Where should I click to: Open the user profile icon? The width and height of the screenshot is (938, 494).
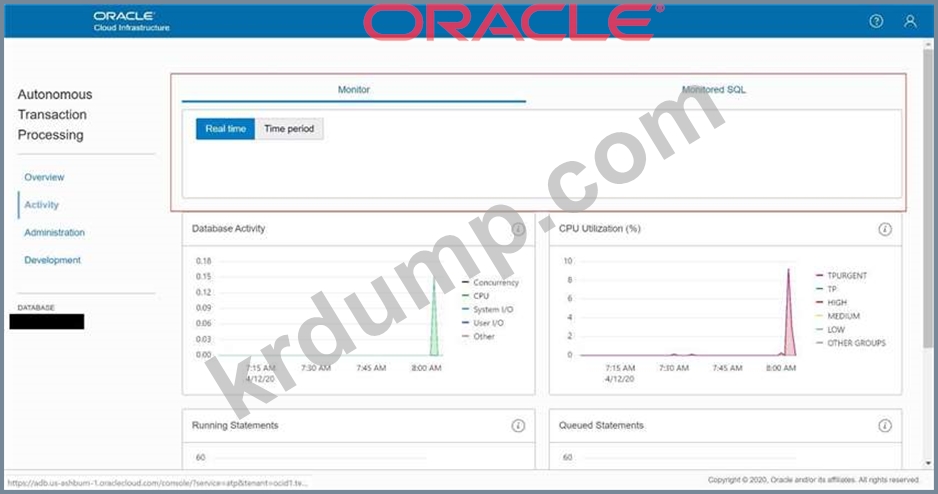910,22
